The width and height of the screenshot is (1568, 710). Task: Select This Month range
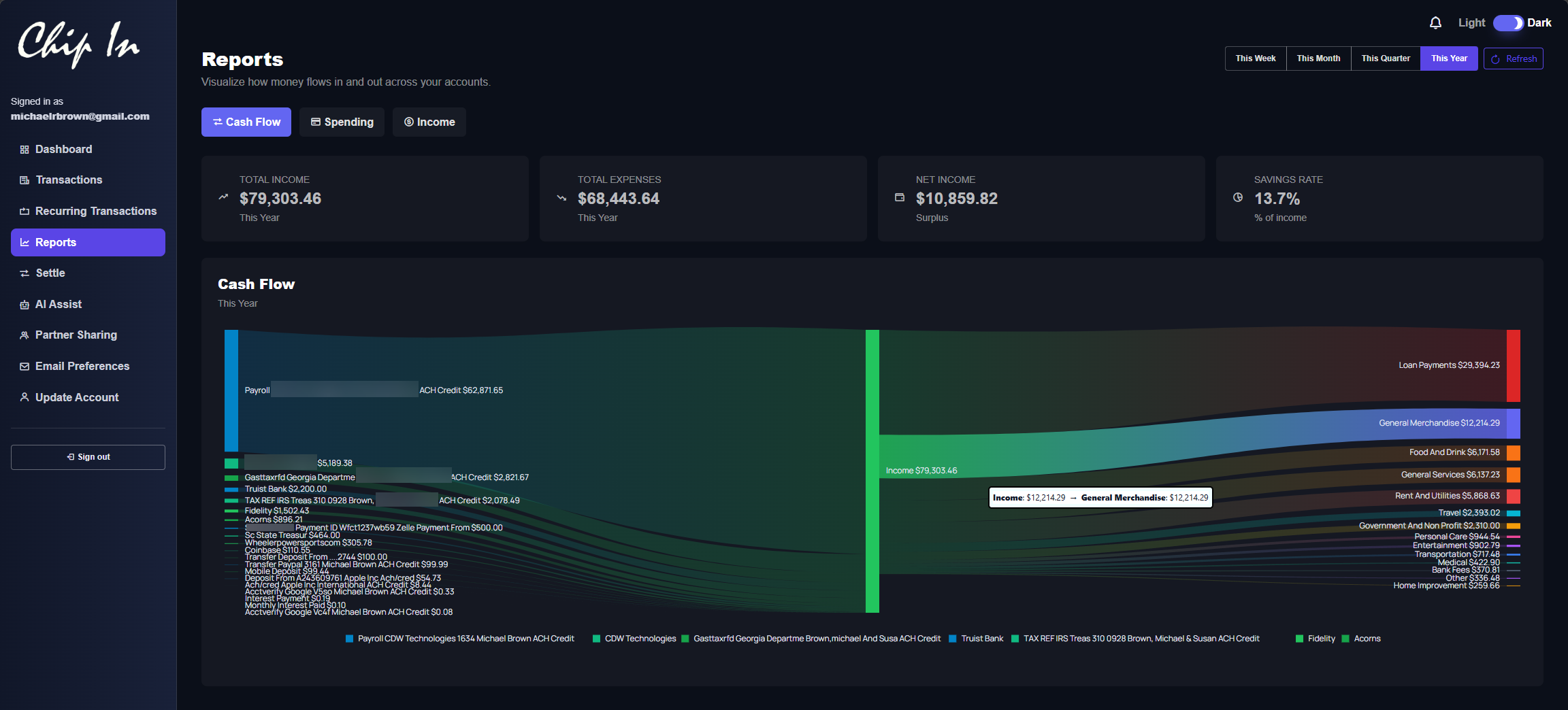click(1318, 58)
